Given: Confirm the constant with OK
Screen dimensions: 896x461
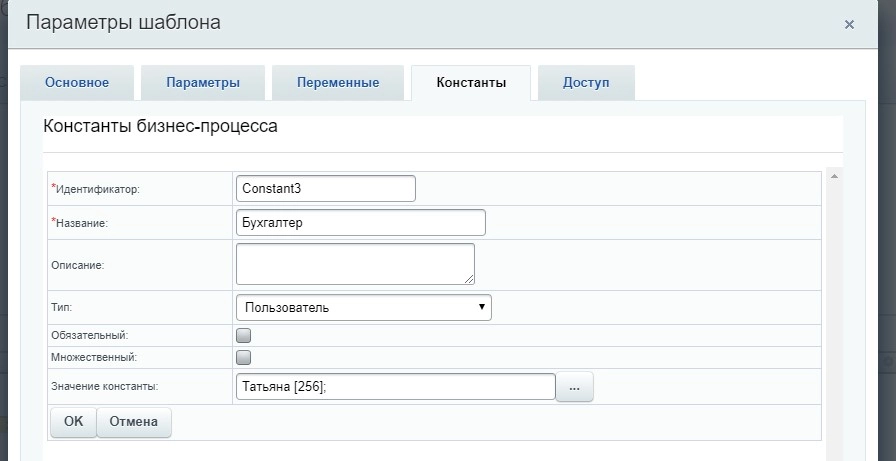Looking at the screenshot, I should (74, 422).
